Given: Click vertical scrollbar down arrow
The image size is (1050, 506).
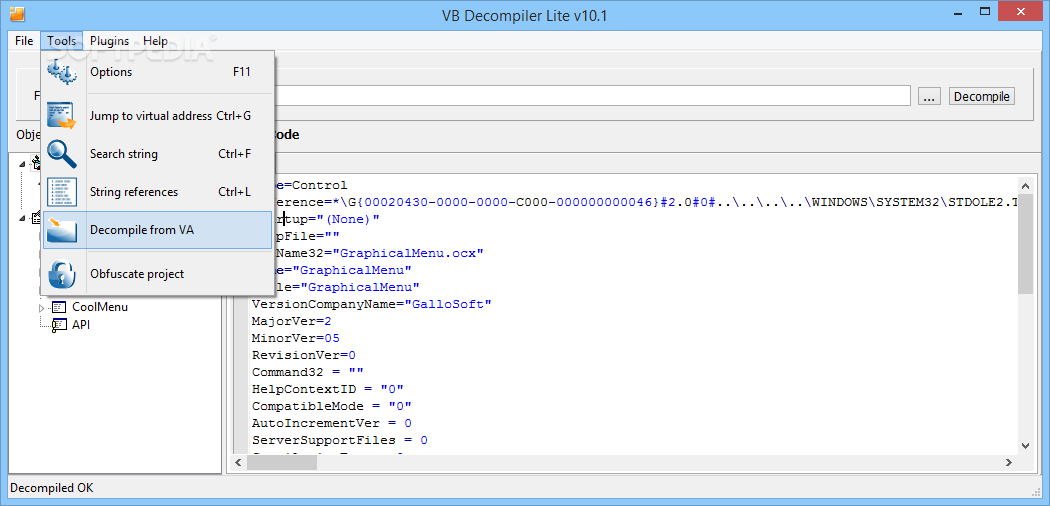Looking at the screenshot, I should (x=1025, y=445).
